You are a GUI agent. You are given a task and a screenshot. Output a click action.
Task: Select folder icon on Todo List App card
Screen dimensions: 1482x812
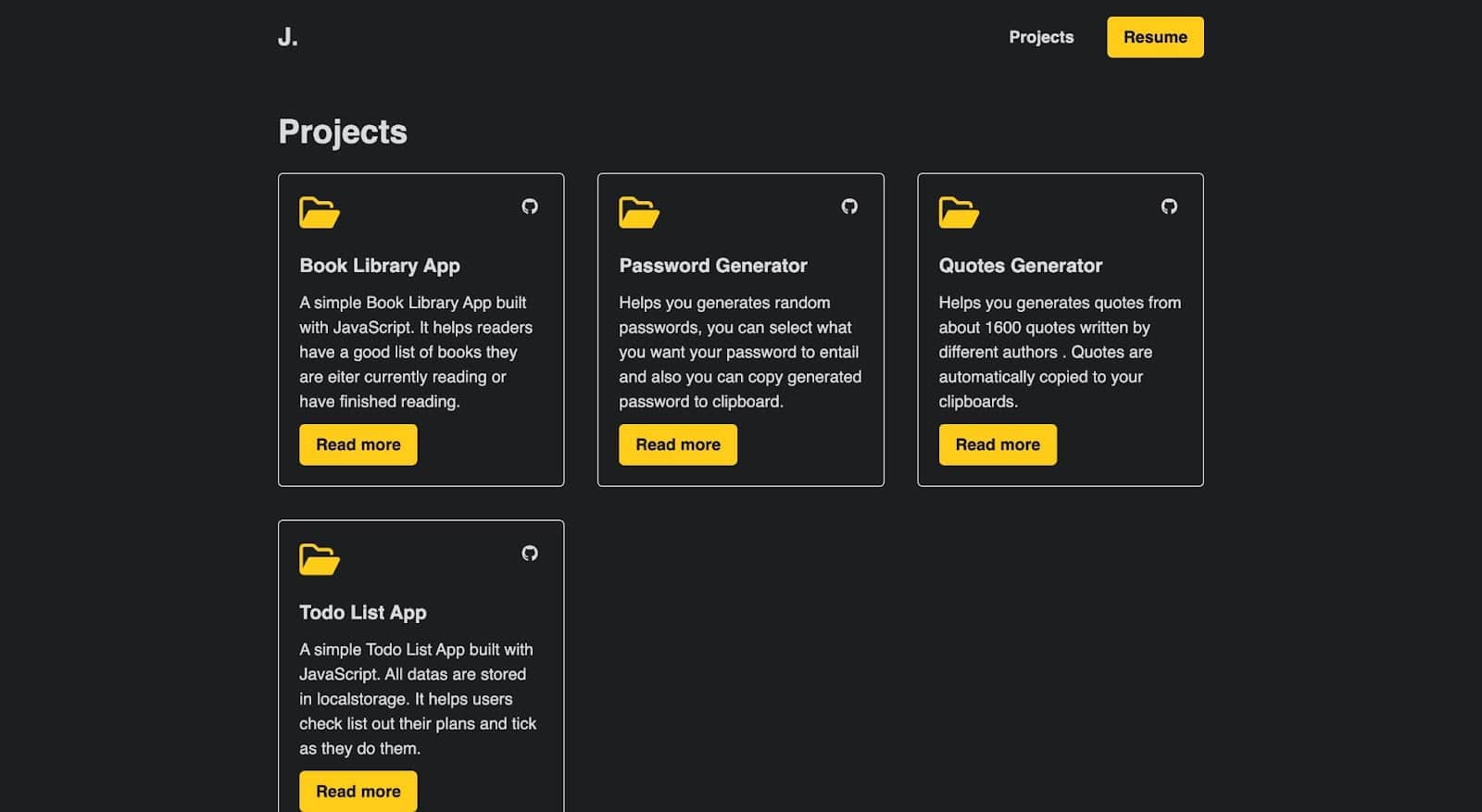(x=320, y=560)
